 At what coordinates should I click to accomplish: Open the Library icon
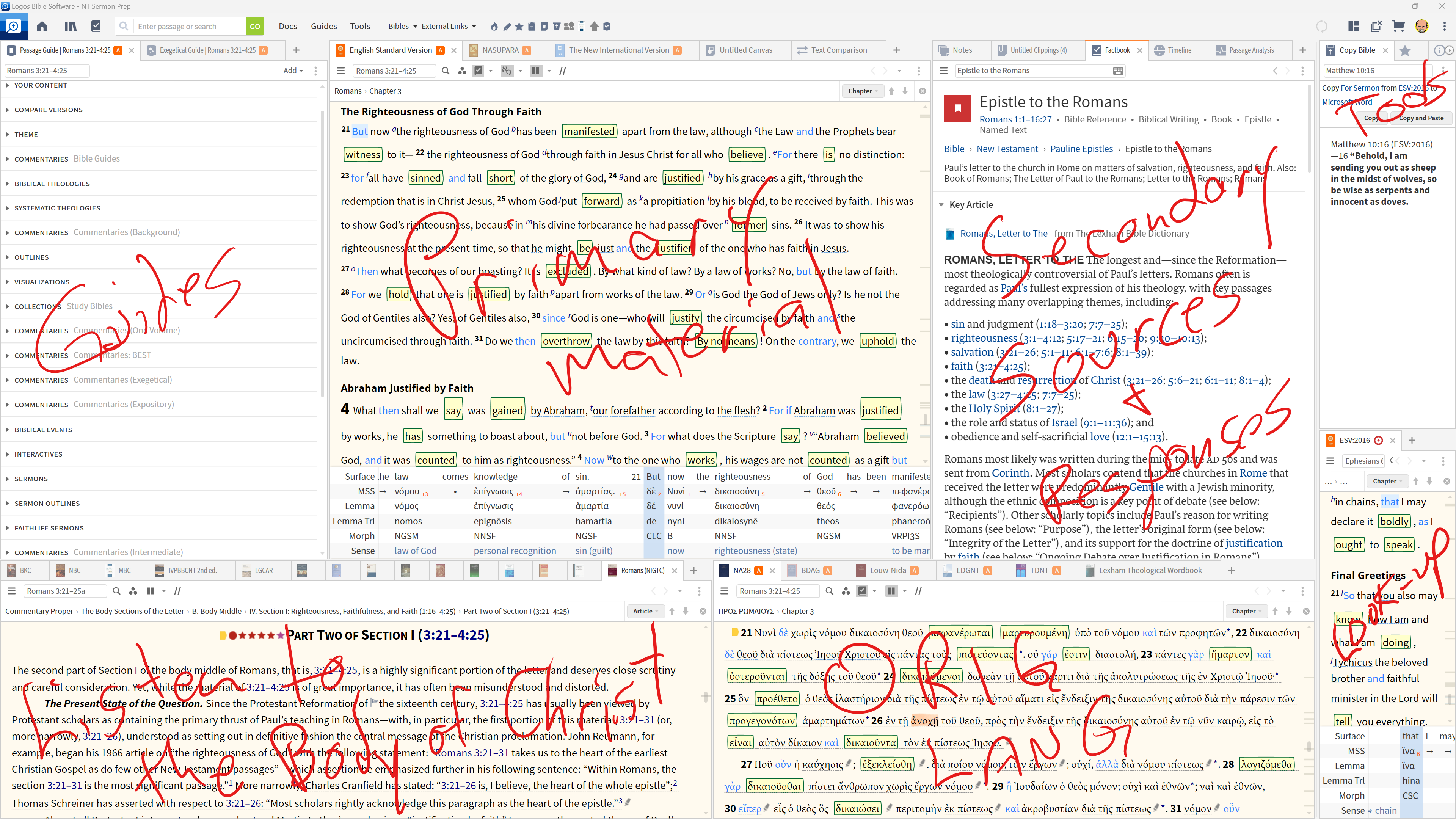(x=71, y=26)
